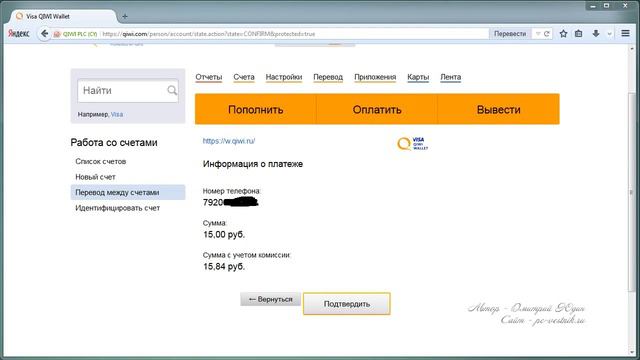Expand the address bar history dropdown
640x360 pixels.
click(x=538, y=34)
